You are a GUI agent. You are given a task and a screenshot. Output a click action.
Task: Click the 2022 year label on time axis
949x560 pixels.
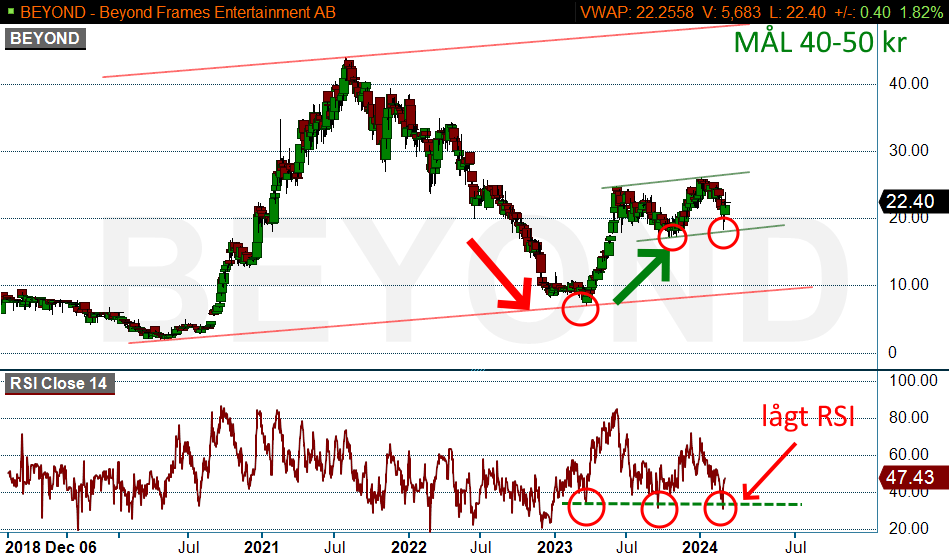click(x=409, y=547)
